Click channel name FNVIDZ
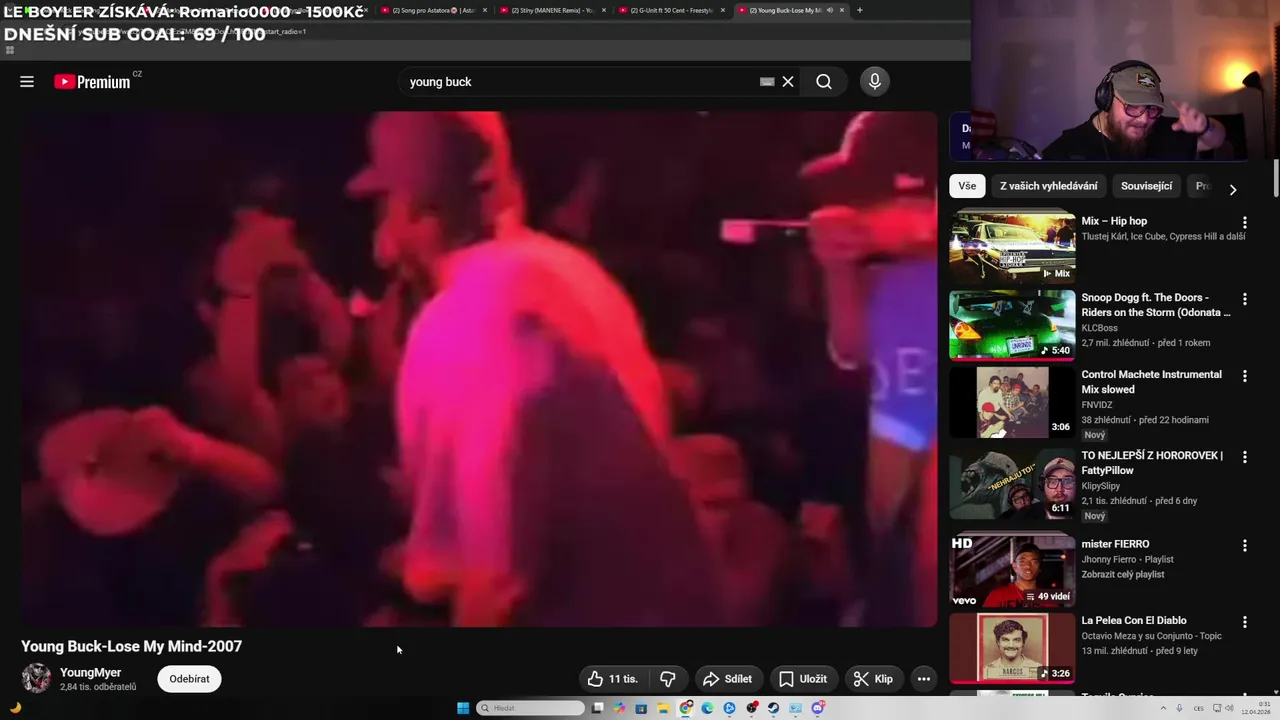The image size is (1280, 720). tap(1097, 405)
